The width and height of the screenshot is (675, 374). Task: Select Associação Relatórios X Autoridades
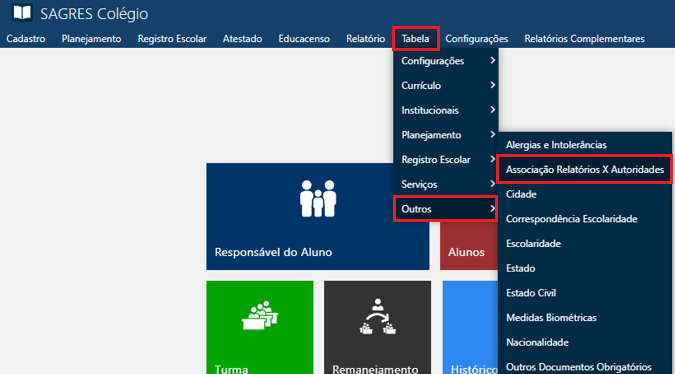pos(585,169)
